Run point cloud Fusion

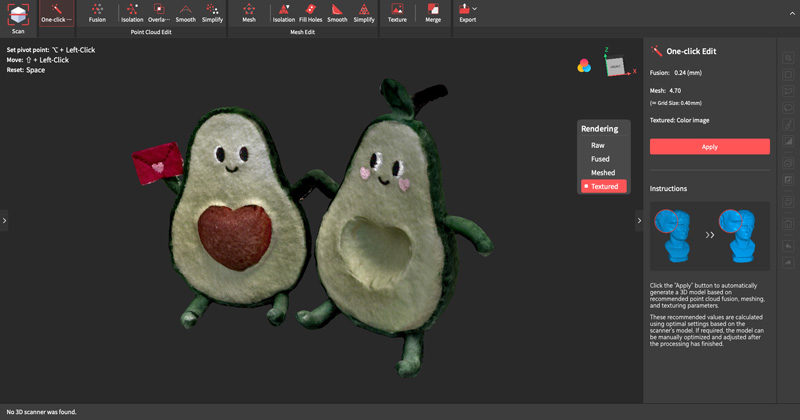[x=97, y=14]
